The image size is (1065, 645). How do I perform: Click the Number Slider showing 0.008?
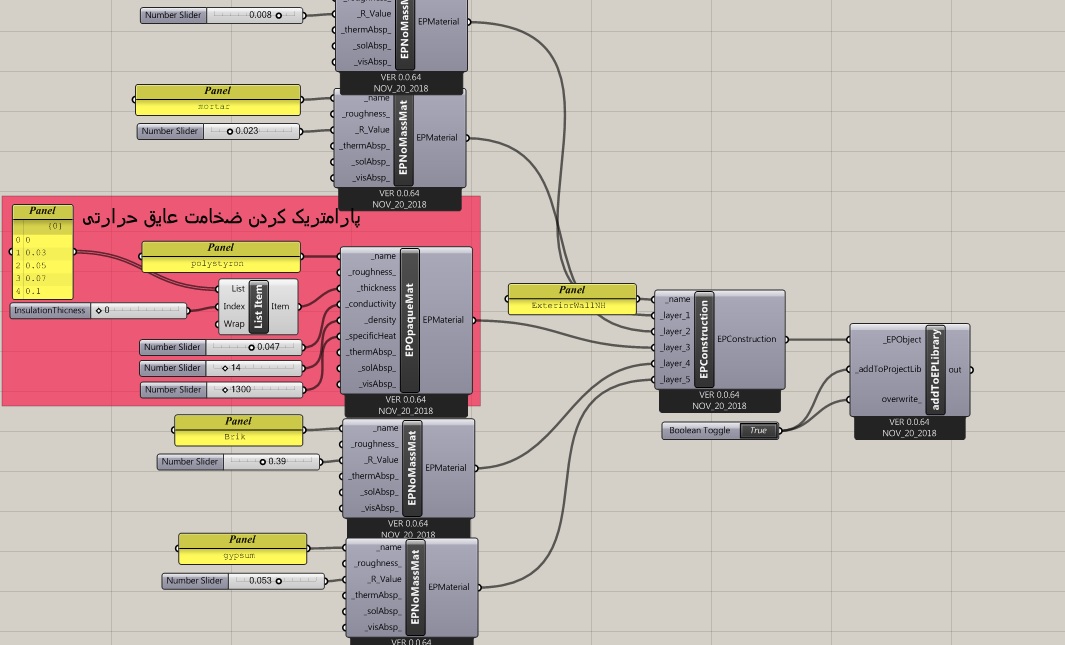[221, 15]
